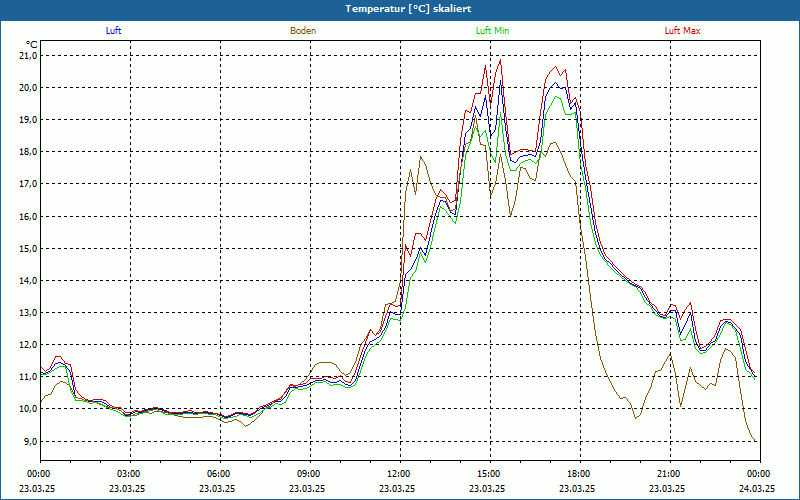Click the '06:00' time axis label
The height and width of the screenshot is (500, 800).
tap(220, 474)
